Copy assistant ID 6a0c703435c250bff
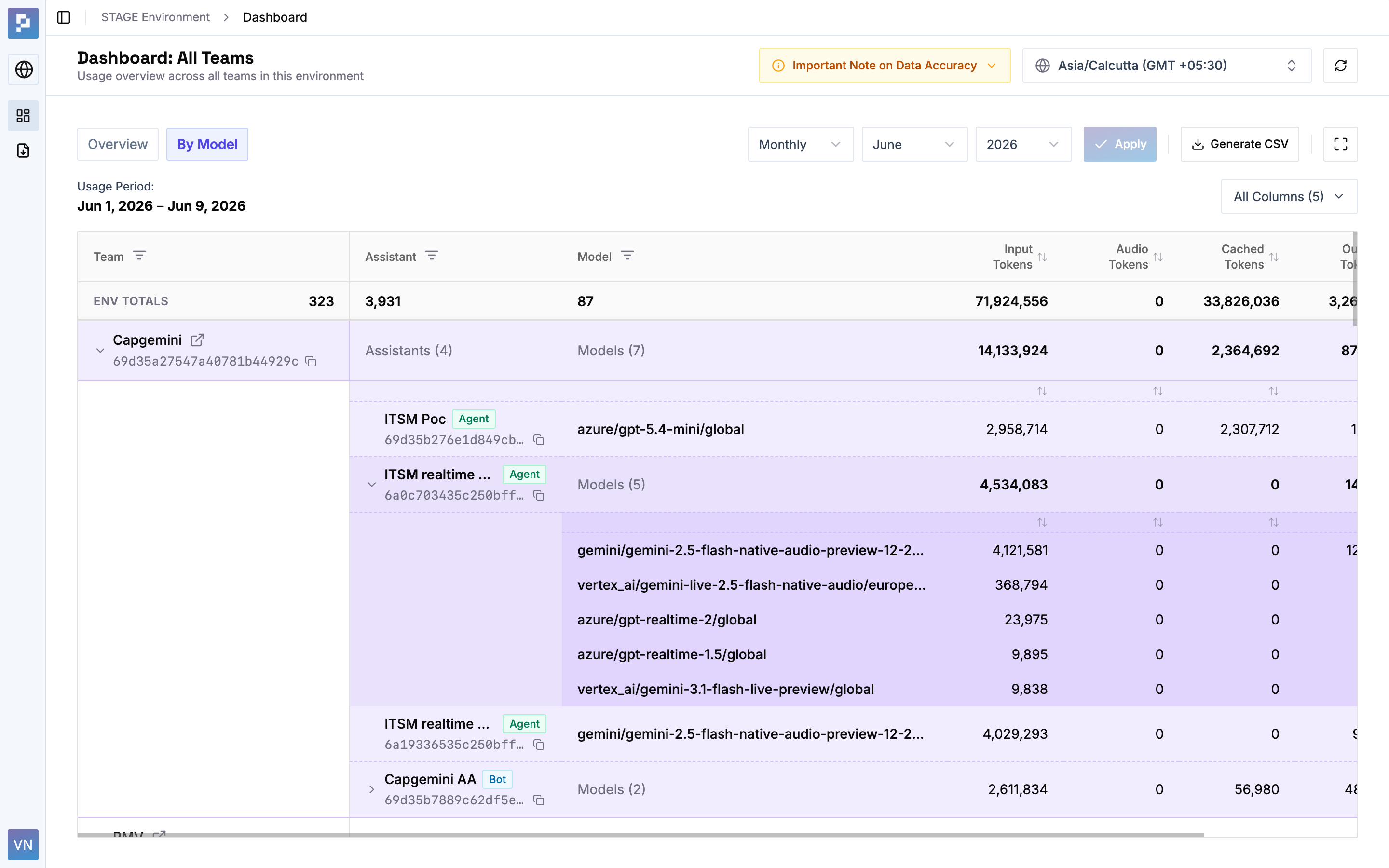1389x868 pixels. tap(539, 495)
